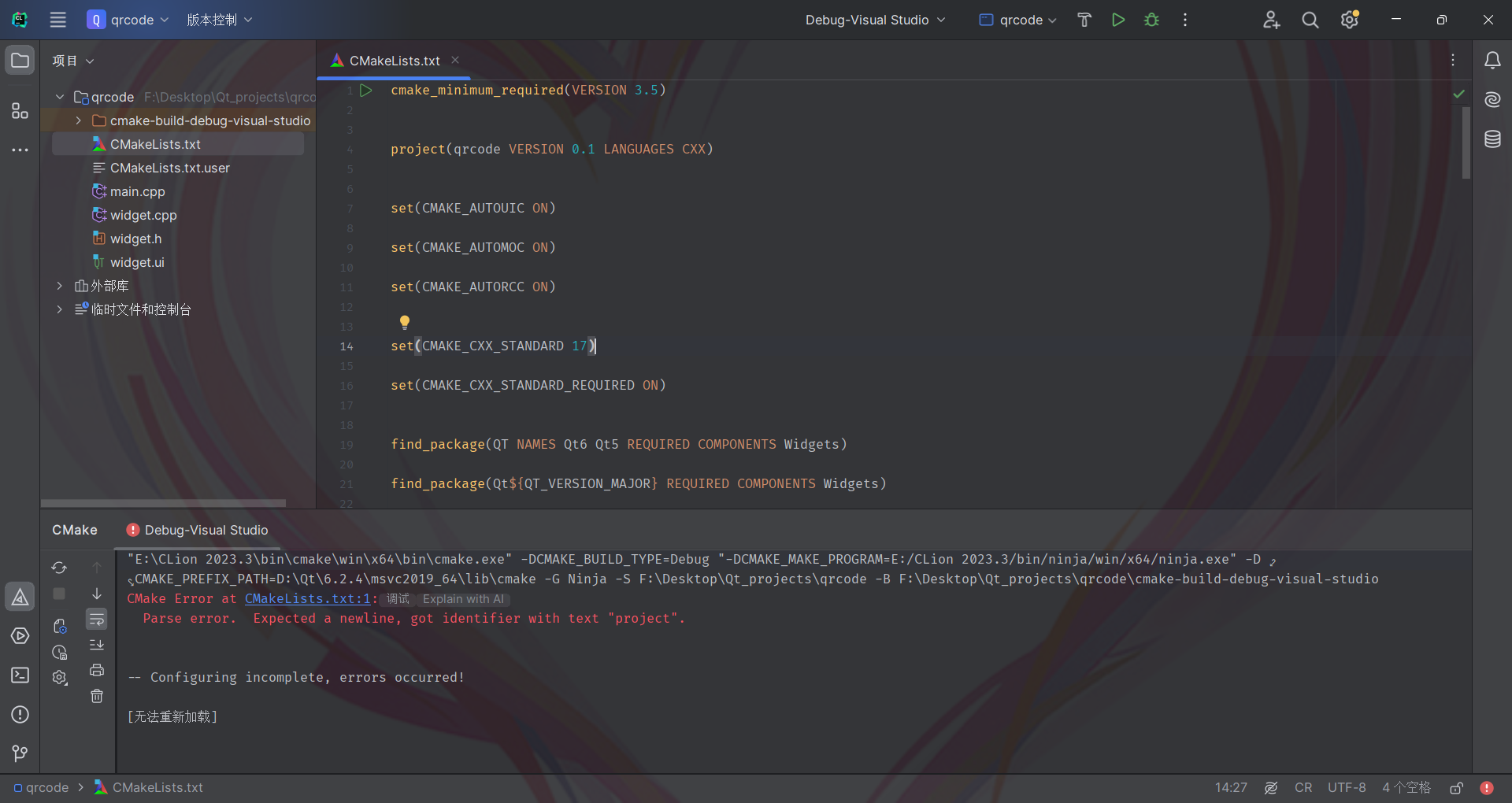Open Problems tool window icon

pos(20,715)
